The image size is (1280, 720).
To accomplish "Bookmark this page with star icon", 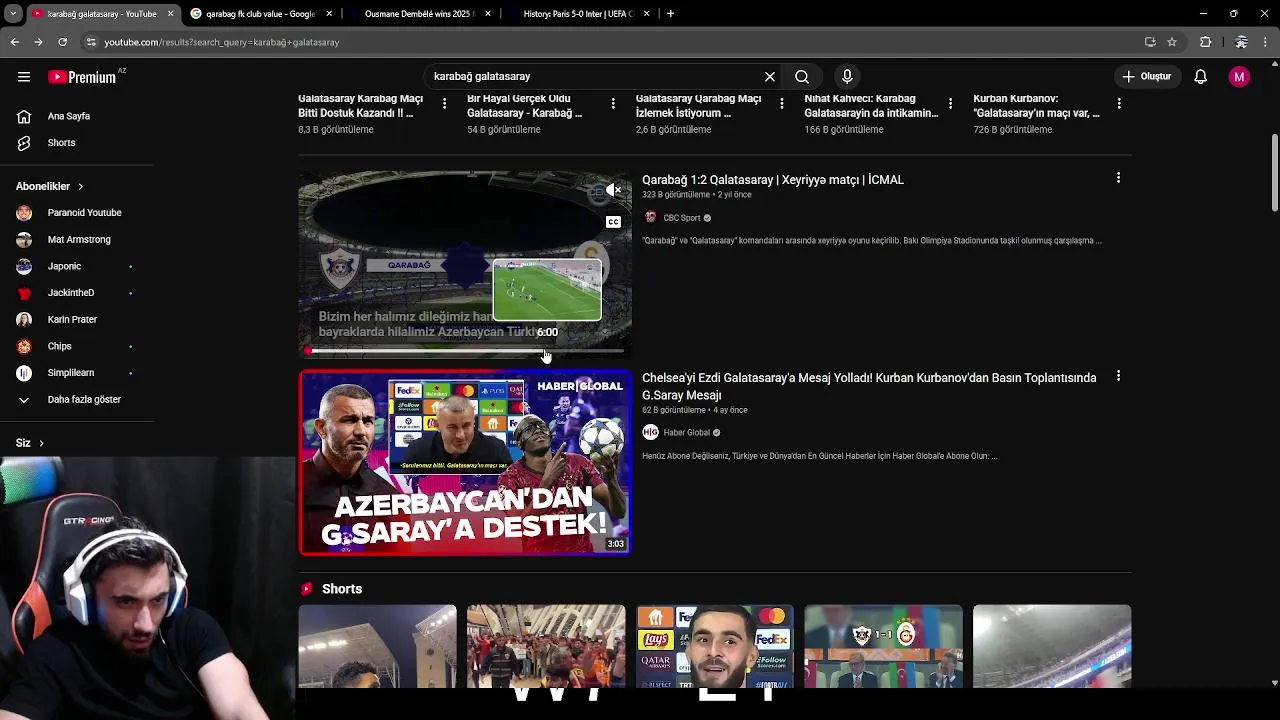I will (1172, 42).
